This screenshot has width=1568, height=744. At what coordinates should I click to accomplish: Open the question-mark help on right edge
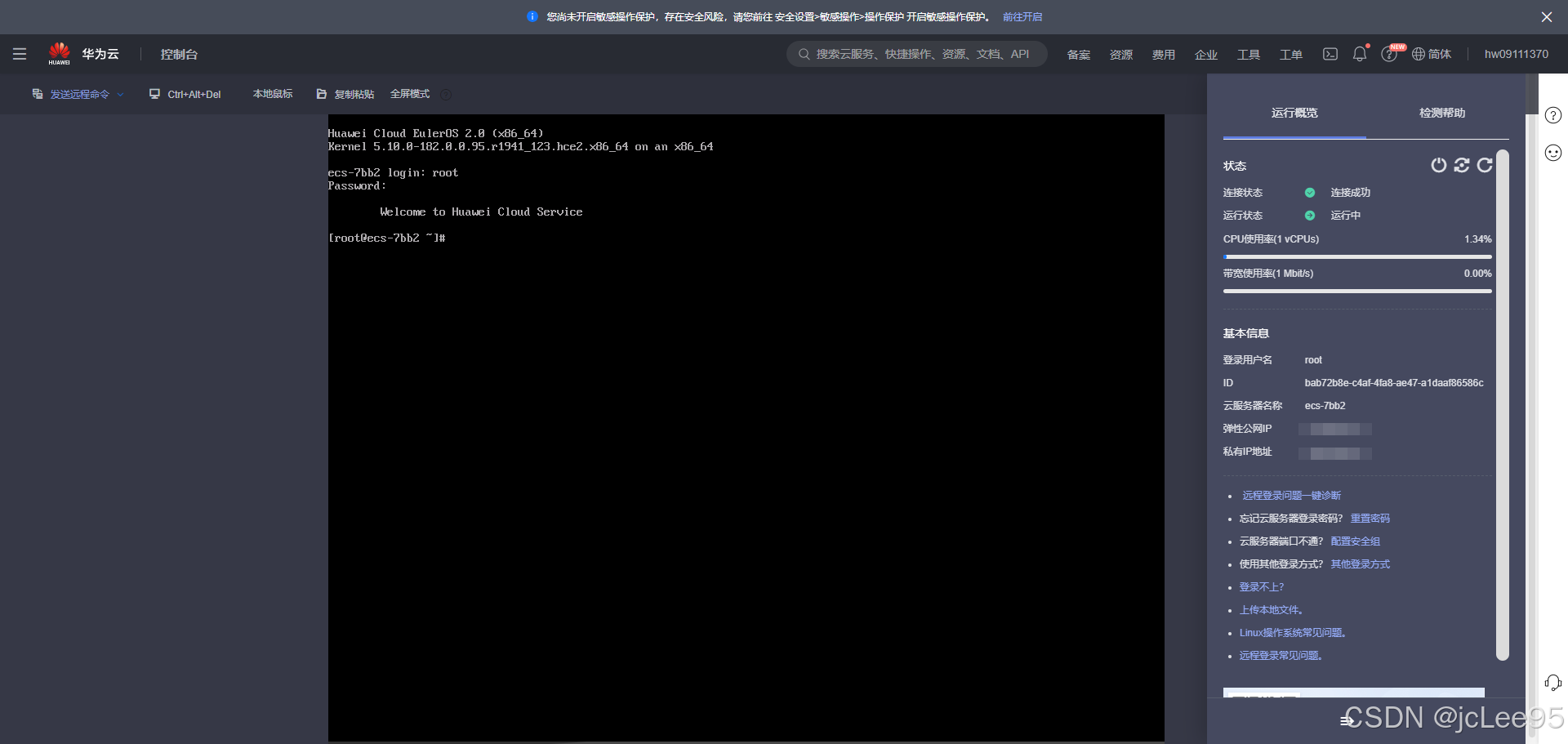point(1553,115)
